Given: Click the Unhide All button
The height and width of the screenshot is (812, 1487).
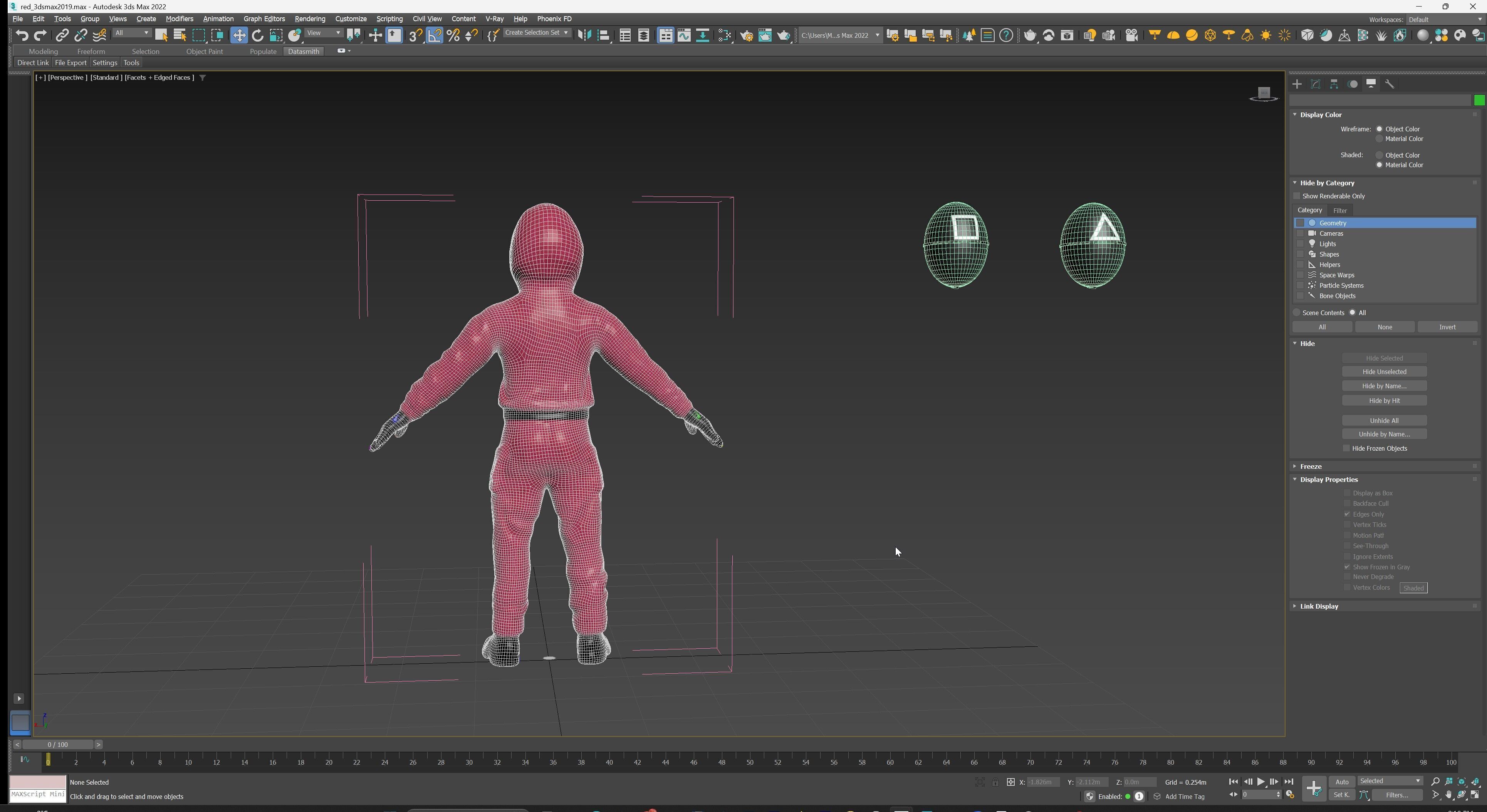Looking at the screenshot, I should 1384,421.
